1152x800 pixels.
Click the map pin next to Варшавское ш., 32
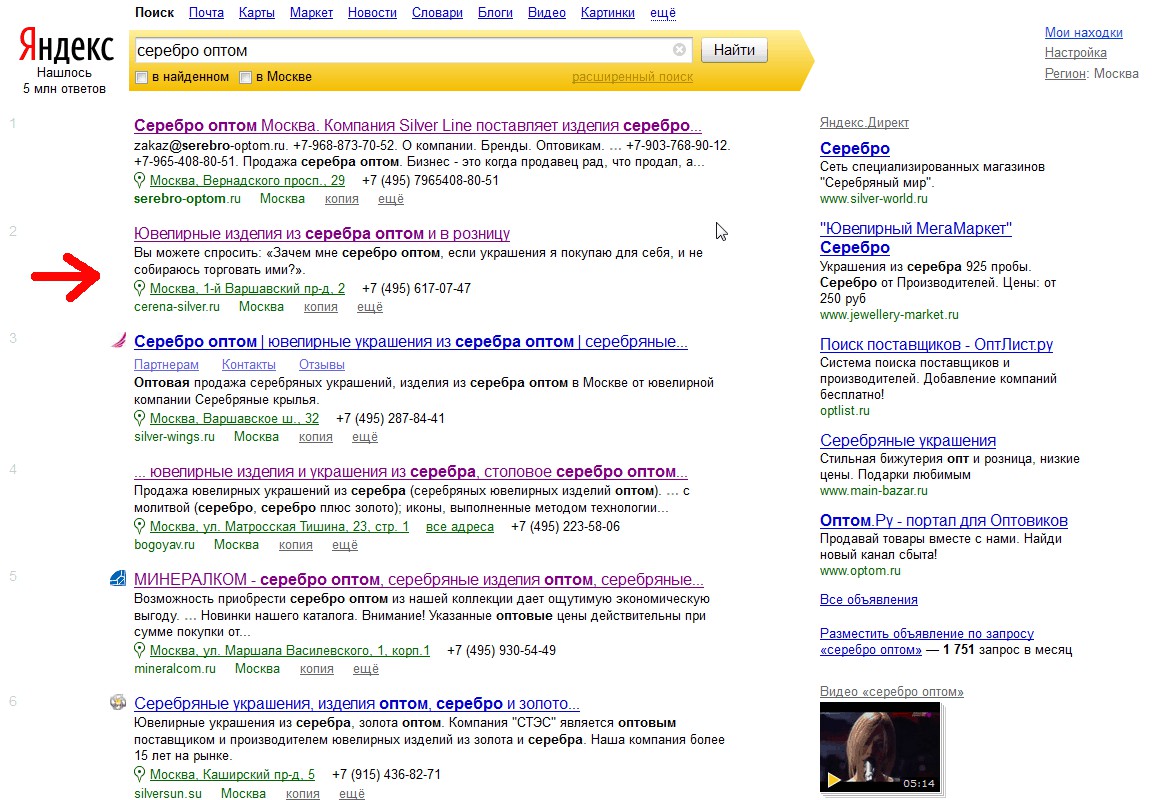[x=140, y=418]
